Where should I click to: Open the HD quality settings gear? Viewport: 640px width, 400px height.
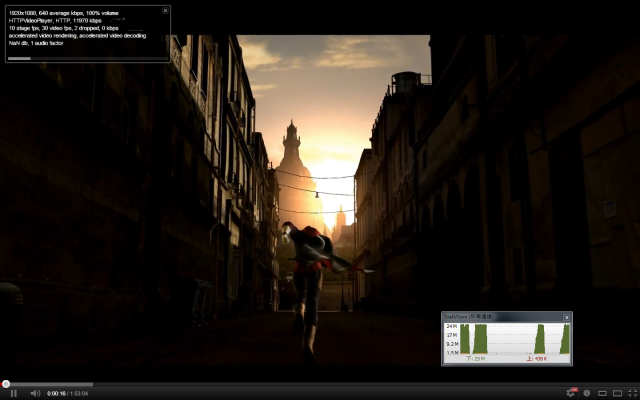571,393
